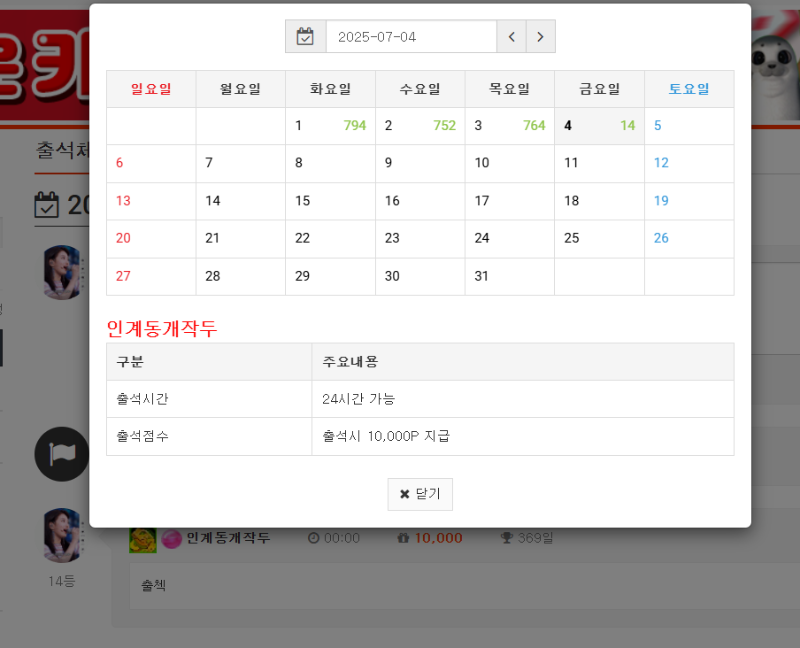Viewport: 800px width, 648px height.
Task: Go to next month with right chevron
Action: [540, 37]
